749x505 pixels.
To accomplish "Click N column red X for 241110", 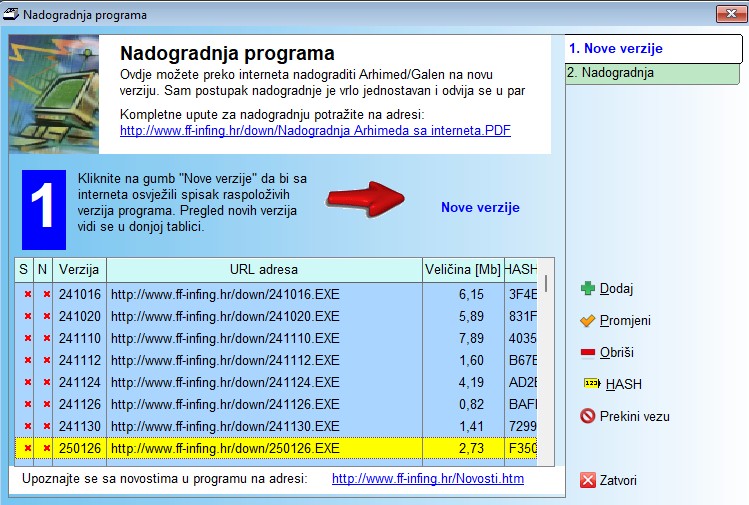I will click(47, 338).
